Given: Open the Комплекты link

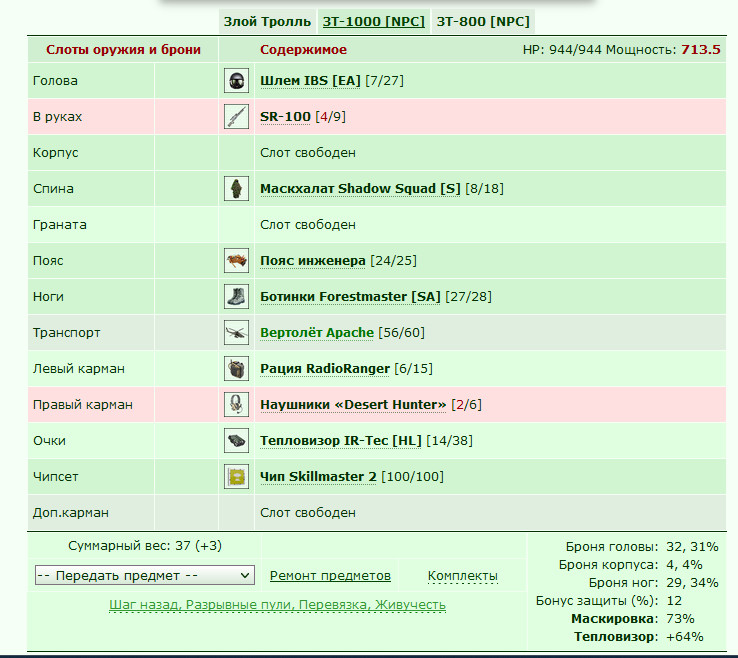Looking at the screenshot, I should click(463, 576).
